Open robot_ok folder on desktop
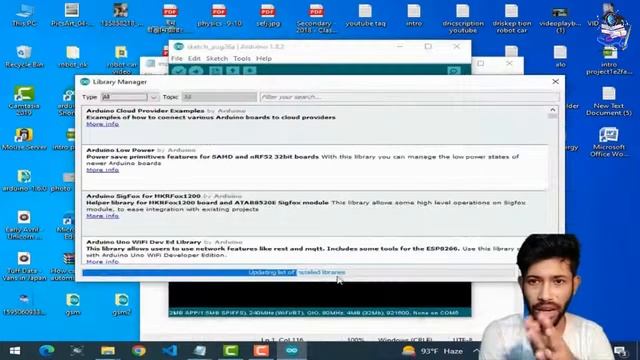The width and height of the screenshot is (640, 360). click(73, 56)
